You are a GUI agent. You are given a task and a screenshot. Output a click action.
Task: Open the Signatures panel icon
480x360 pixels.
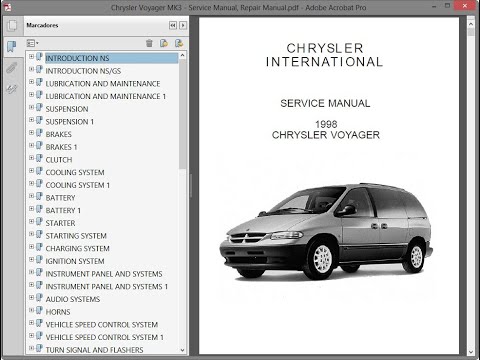click(12, 89)
